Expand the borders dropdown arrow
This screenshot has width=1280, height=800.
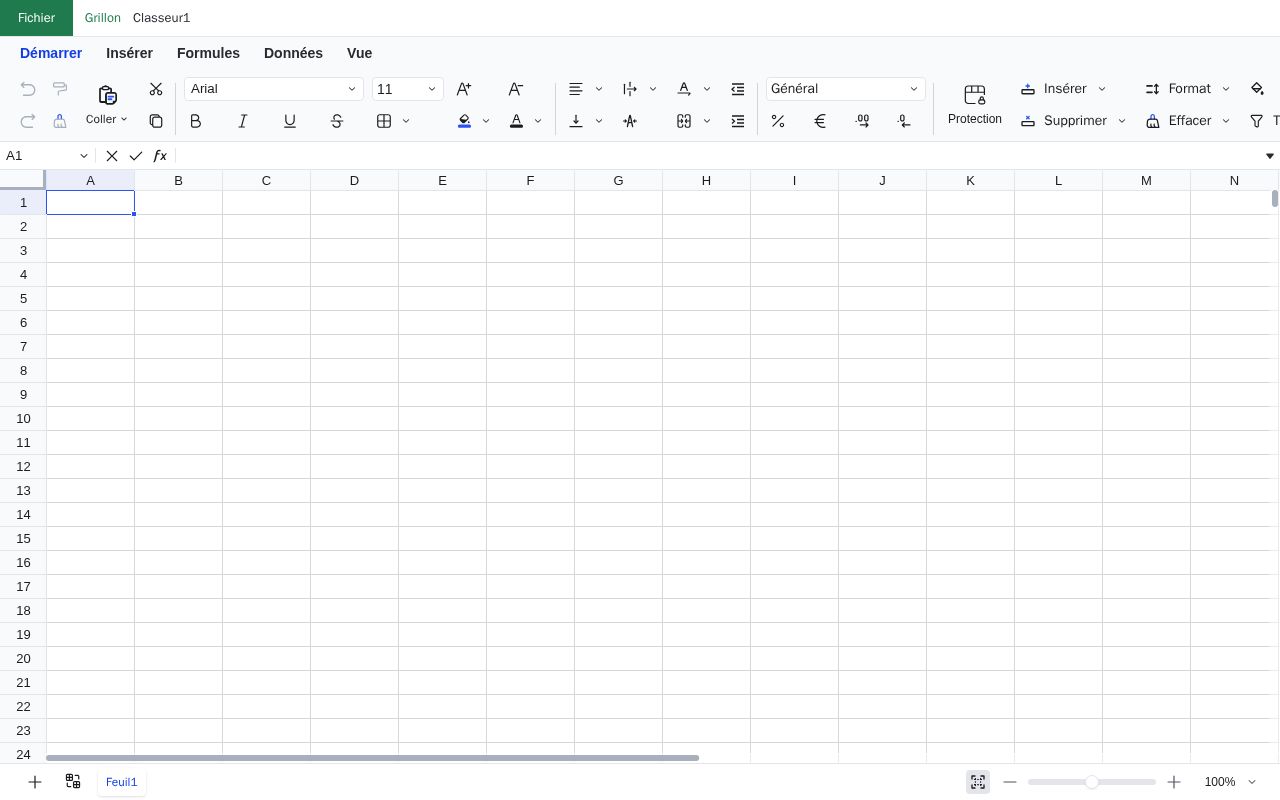click(x=406, y=121)
